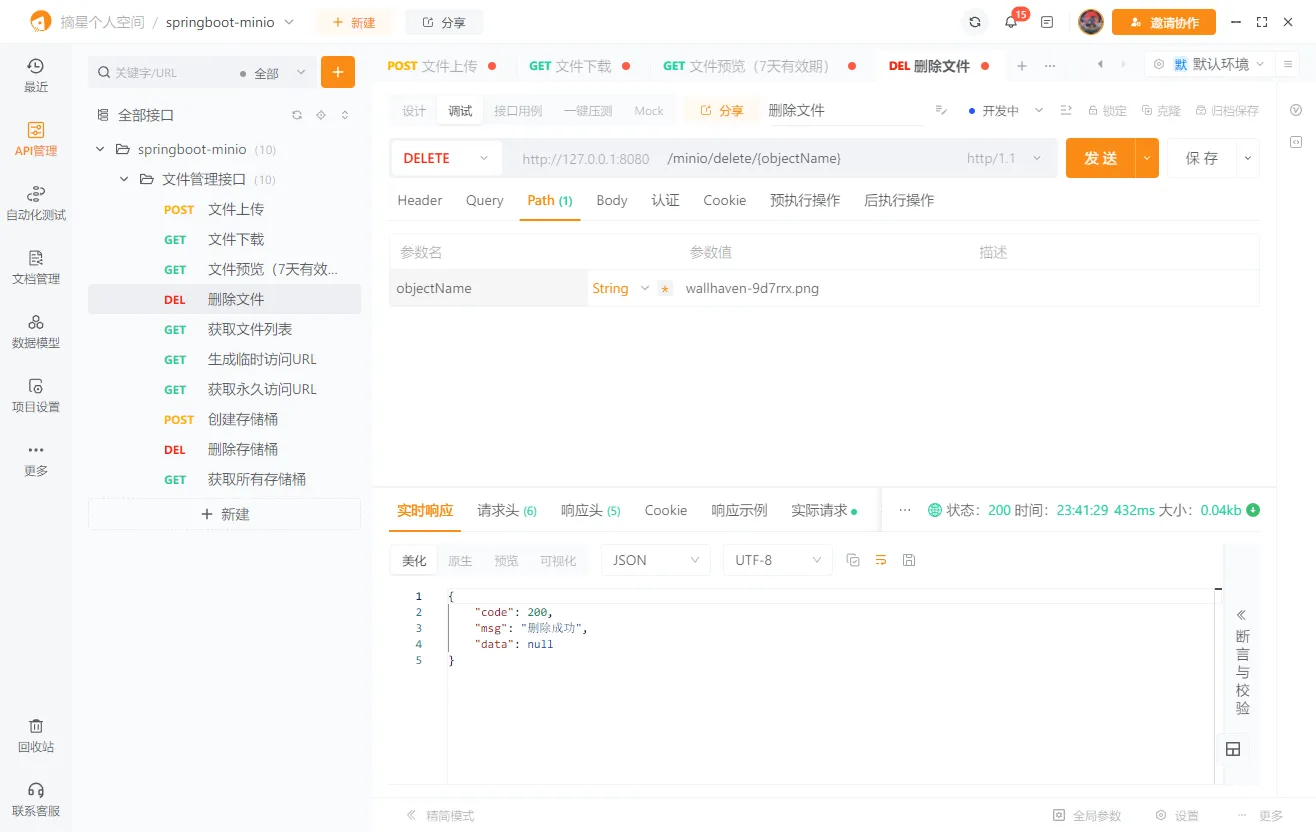The image size is (1316, 832).
Task: Refresh the 全部接口 list
Action: 297,115
